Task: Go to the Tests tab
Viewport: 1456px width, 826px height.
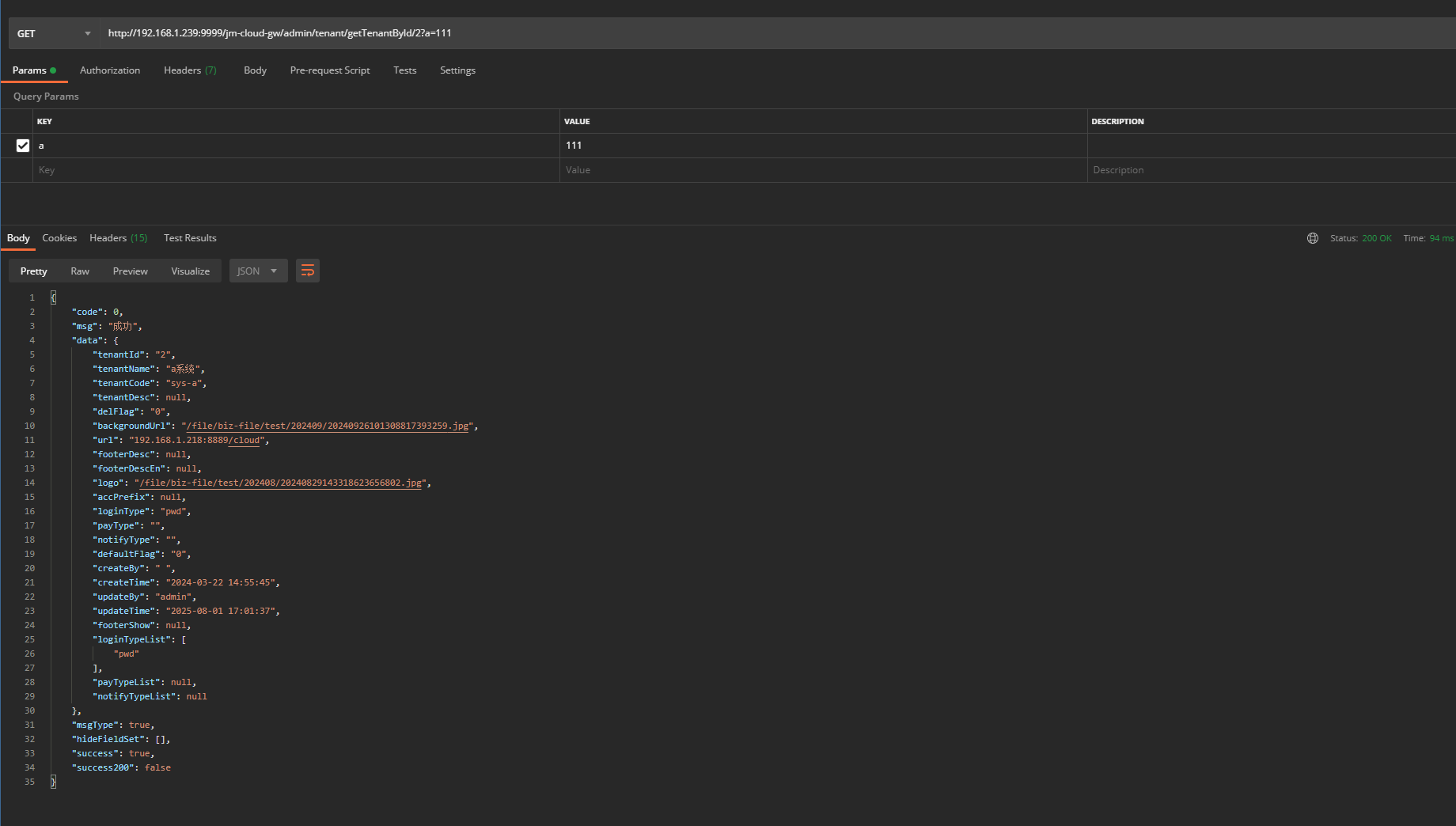Action: pos(404,70)
